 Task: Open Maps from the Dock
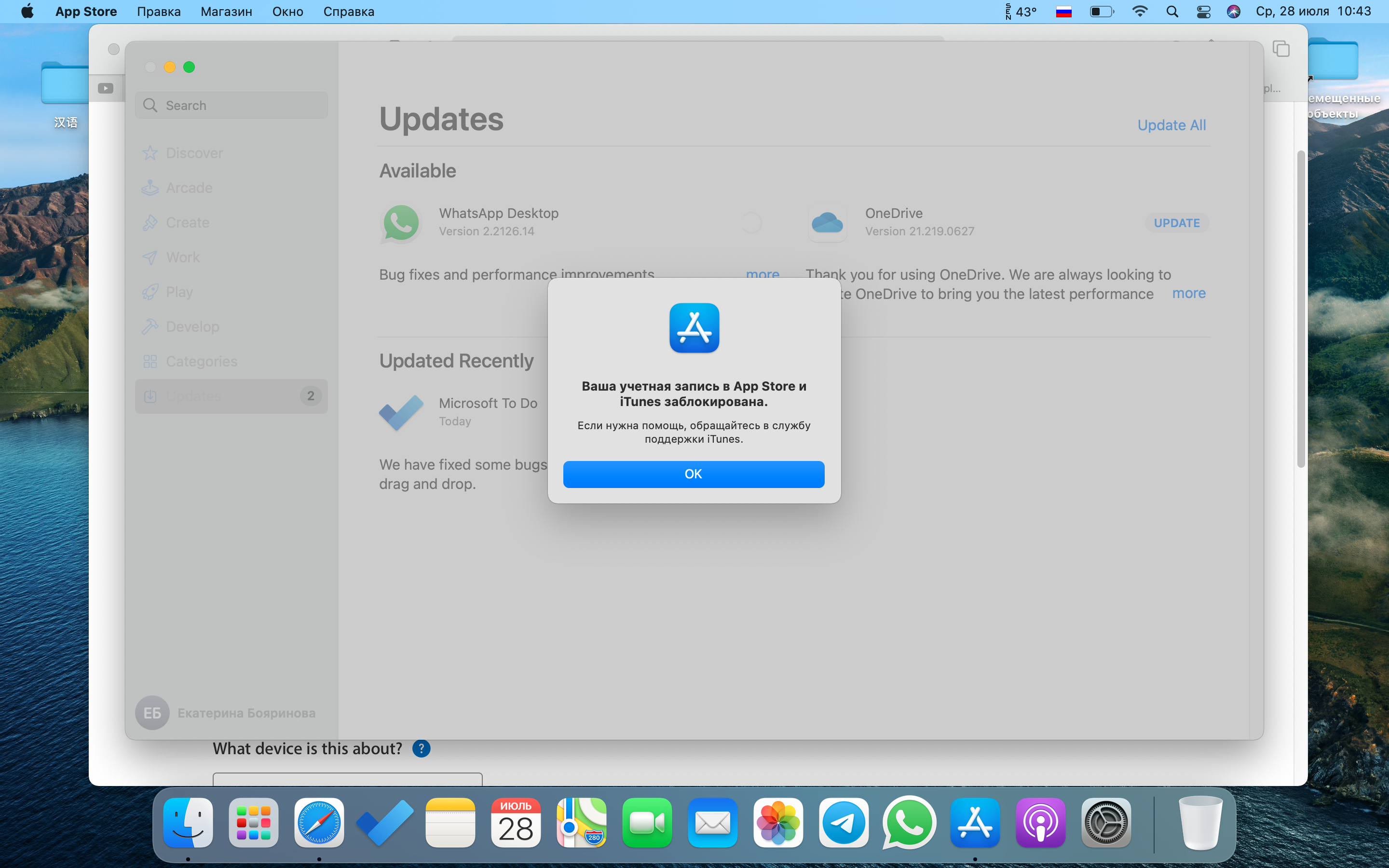582,823
